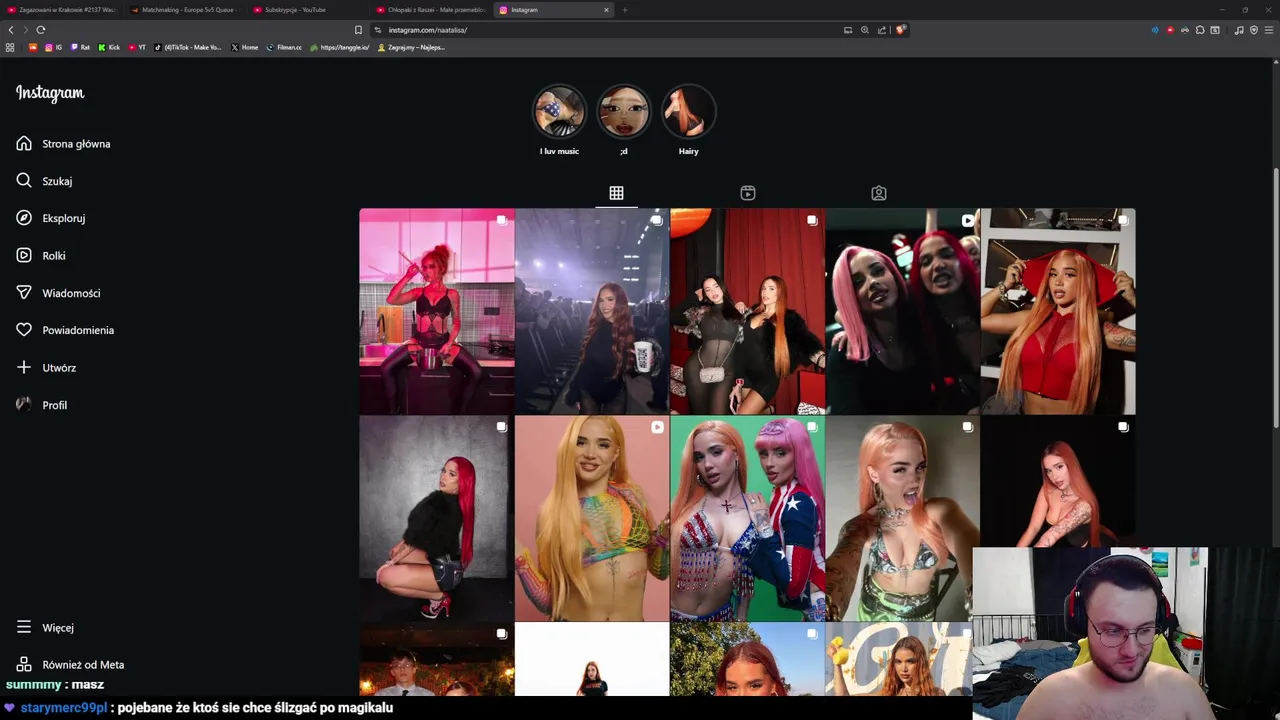Open the 'I luv music' story highlight
1280x720 pixels.
[x=559, y=112]
